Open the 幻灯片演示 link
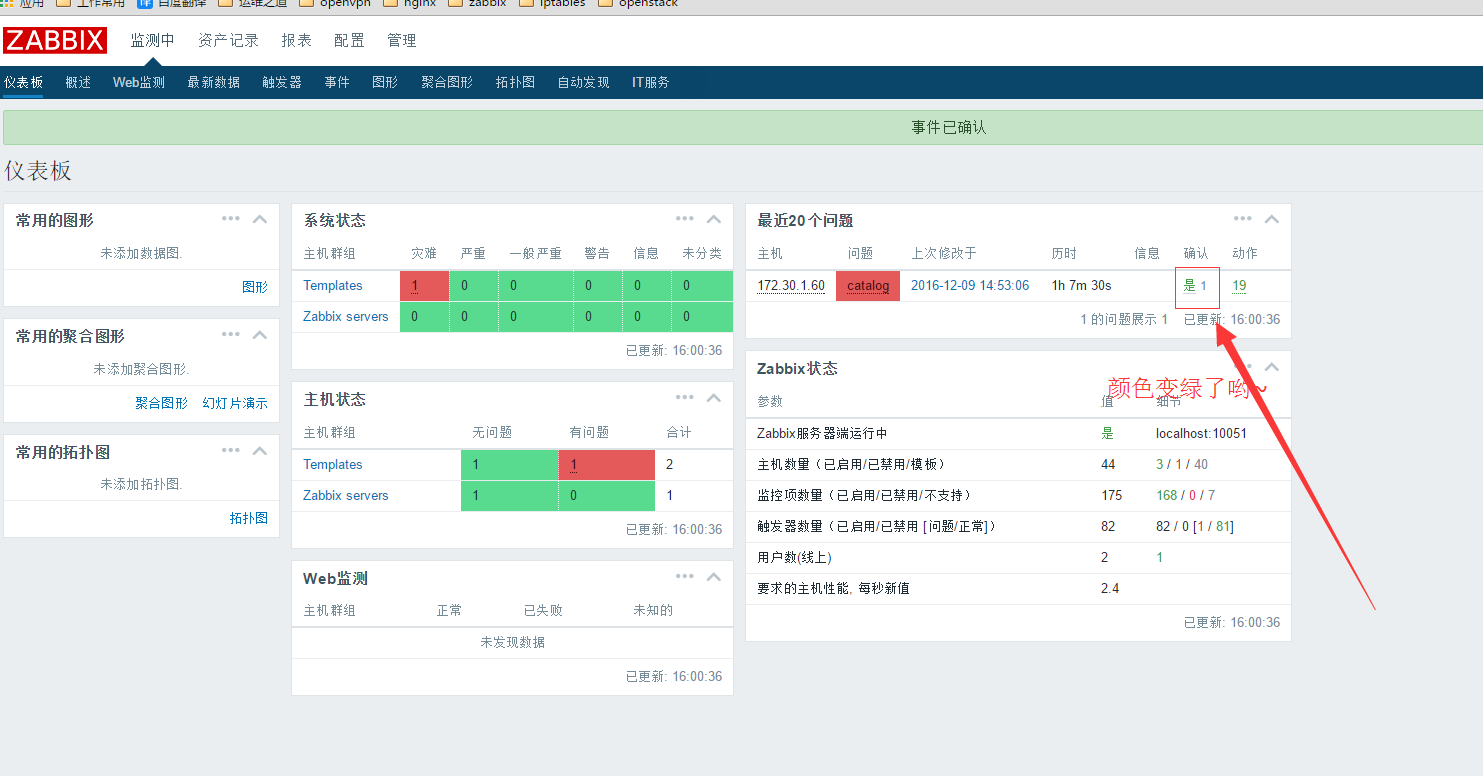This screenshot has width=1483, height=776. [235, 403]
